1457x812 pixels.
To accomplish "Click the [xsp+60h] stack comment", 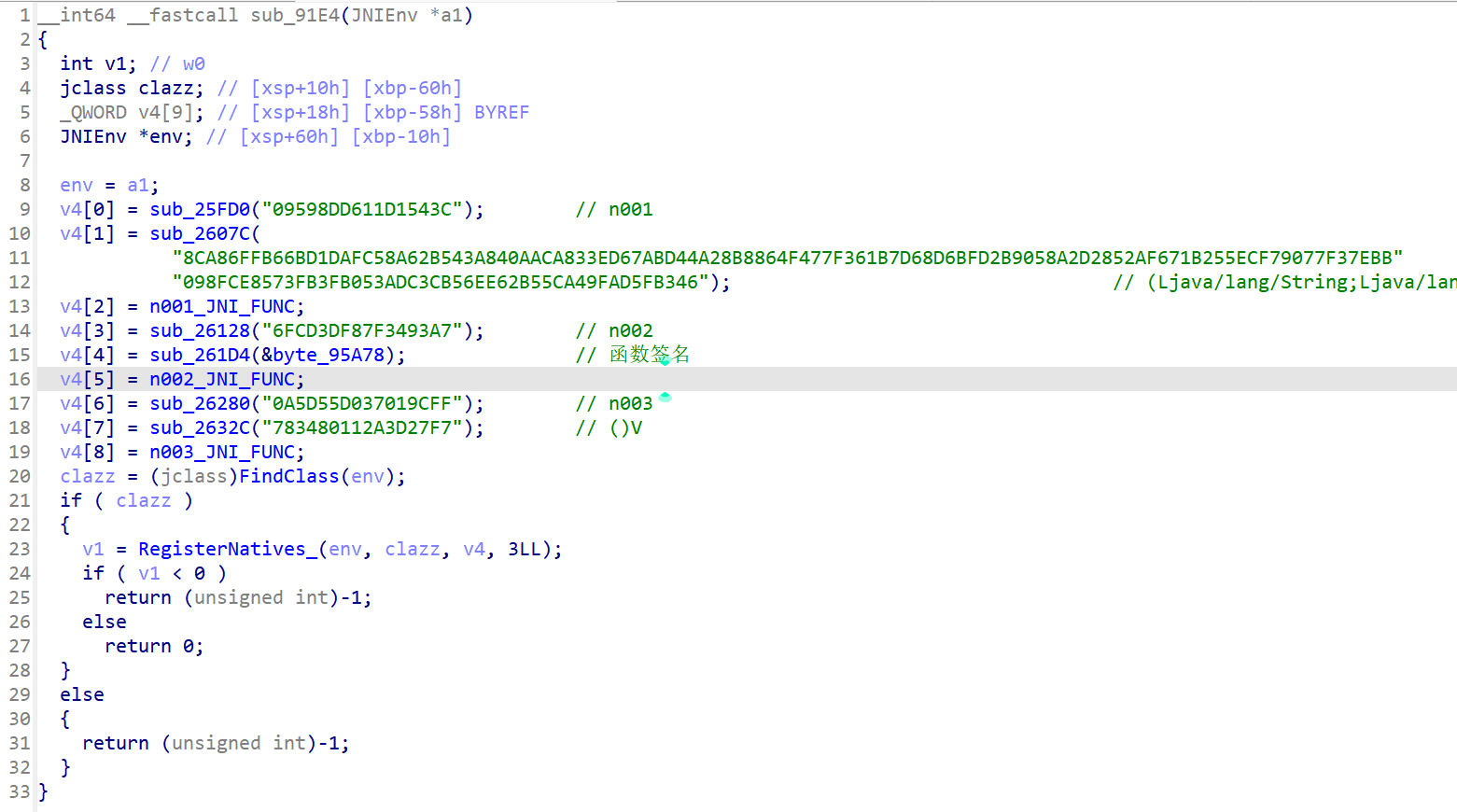I will pos(289,136).
